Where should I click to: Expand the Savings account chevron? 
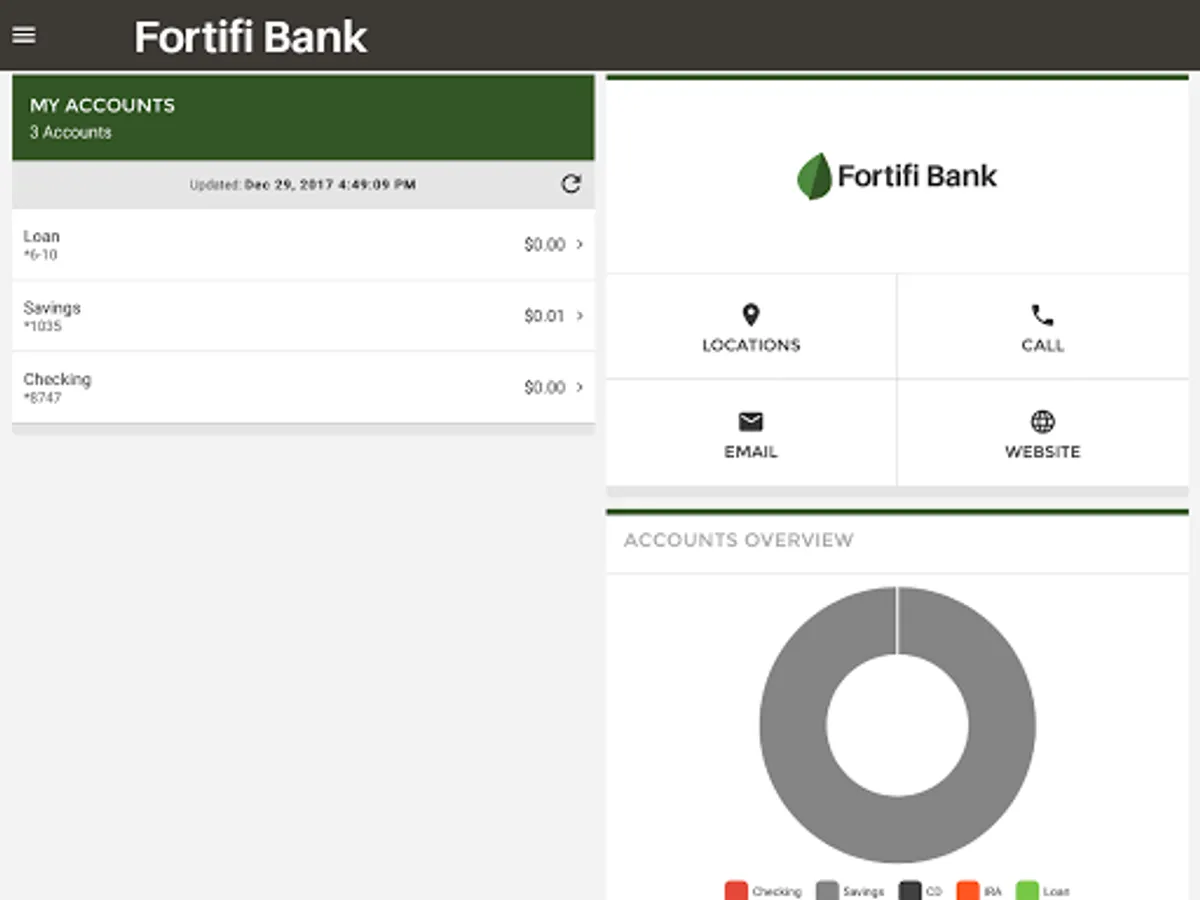[x=580, y=316]
